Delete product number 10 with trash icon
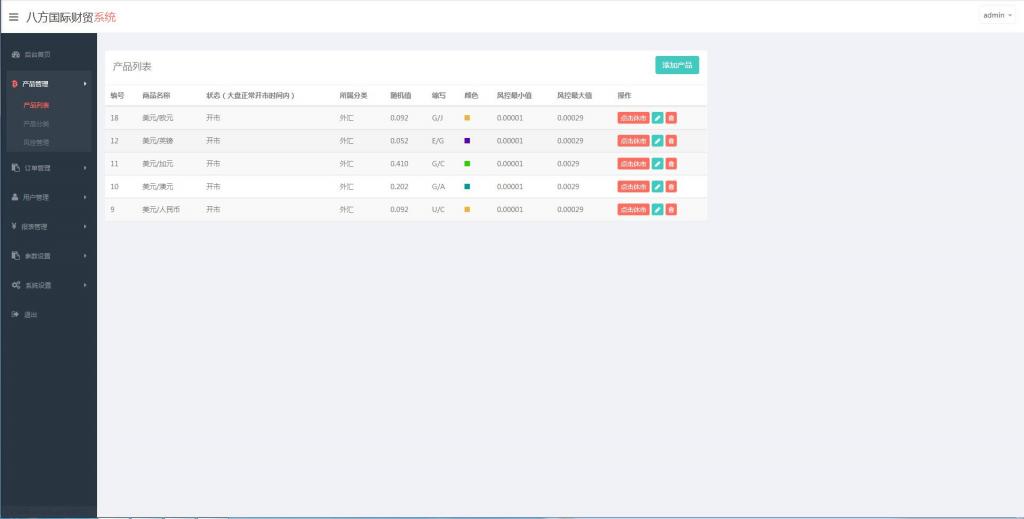1024x519 pixels. [671, 187]
